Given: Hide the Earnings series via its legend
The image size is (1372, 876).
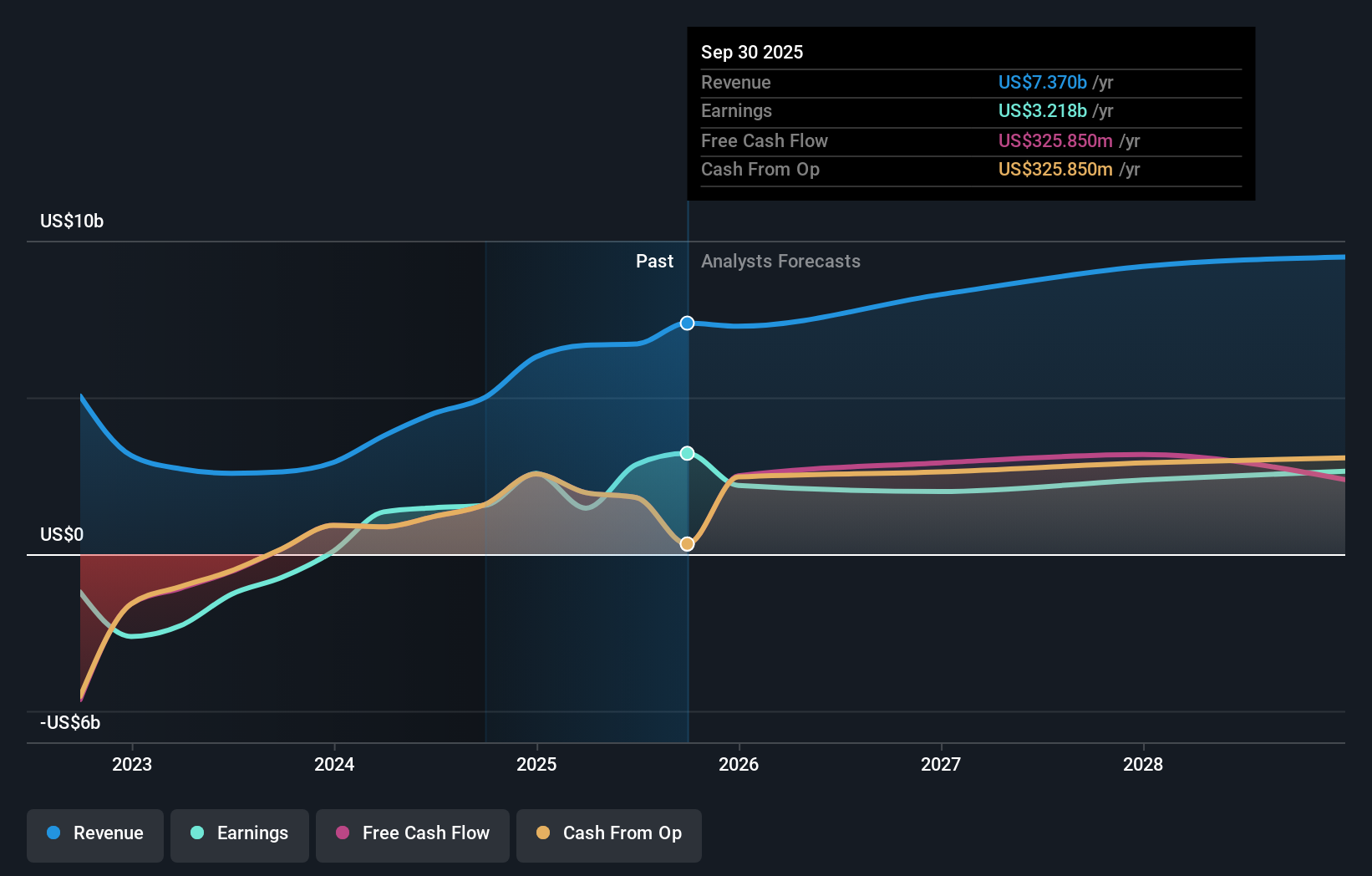Looking at the screenshot, I should (x=240, y=833).
